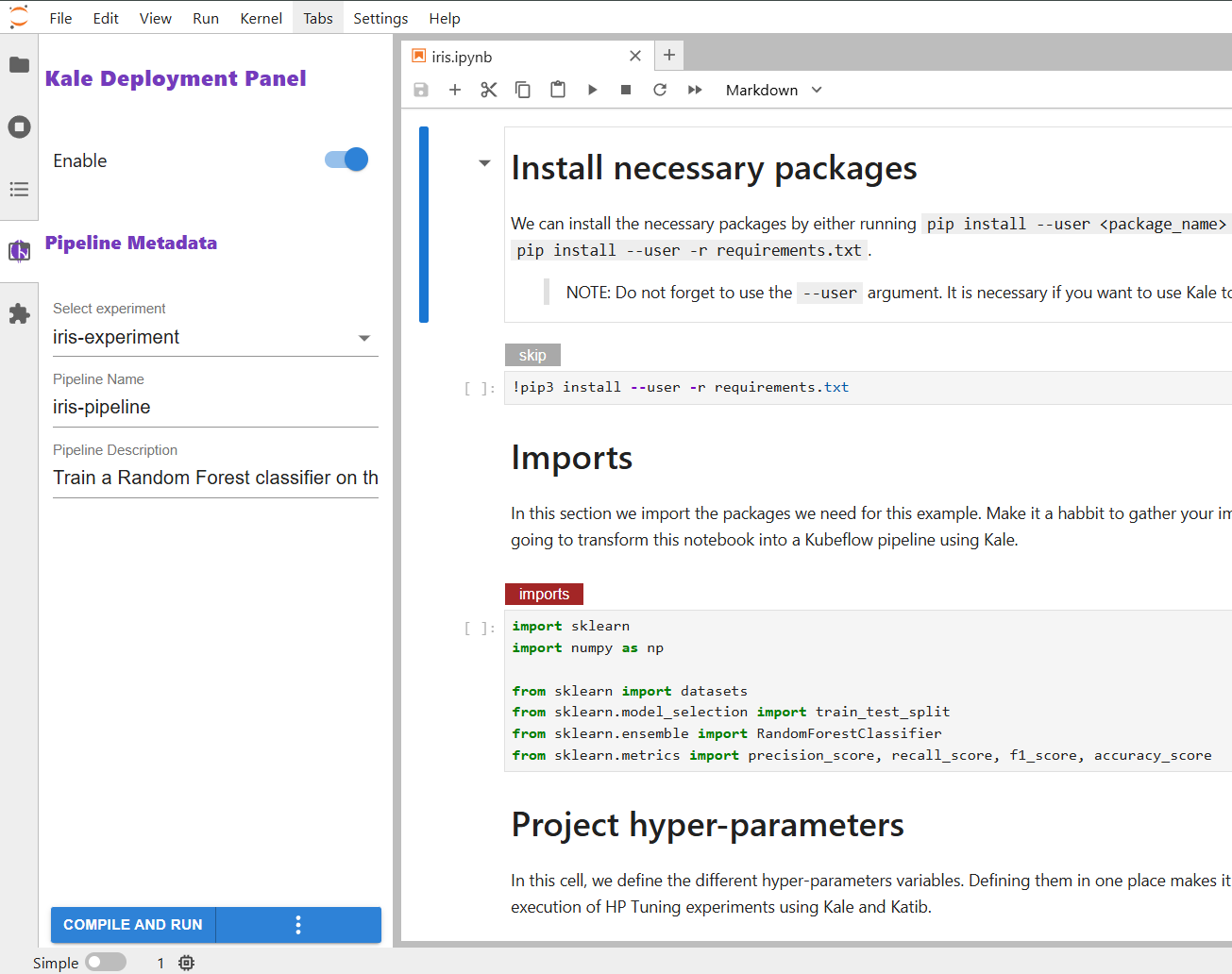This screenshot has width=1232, height=974.
Task: Toggle Simple mode in the status bar
Action: 105,962
